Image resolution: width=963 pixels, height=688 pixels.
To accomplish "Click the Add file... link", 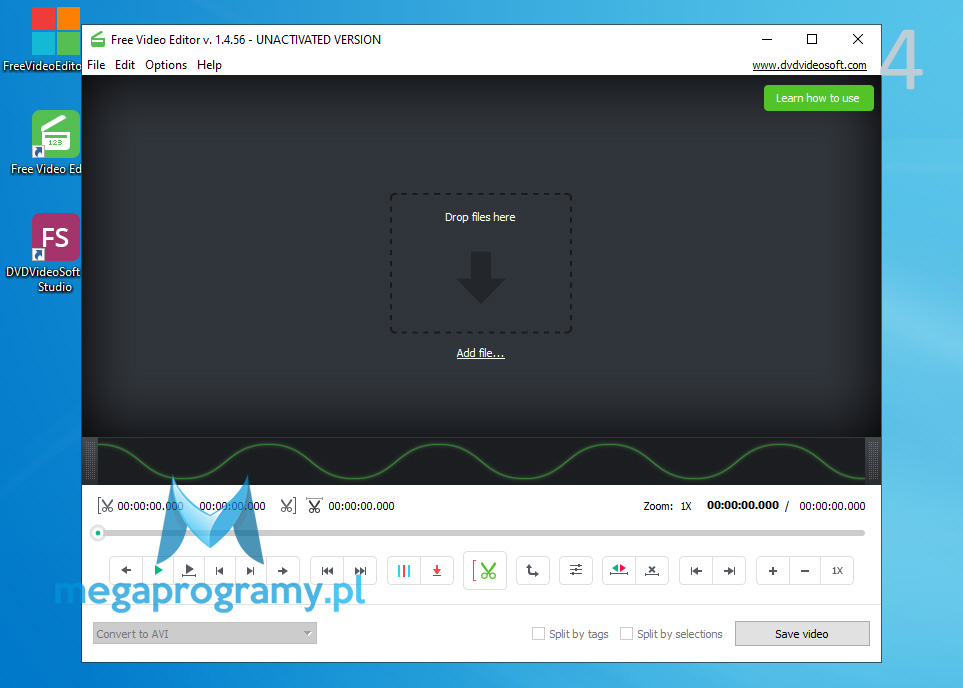I will (480, 353).
